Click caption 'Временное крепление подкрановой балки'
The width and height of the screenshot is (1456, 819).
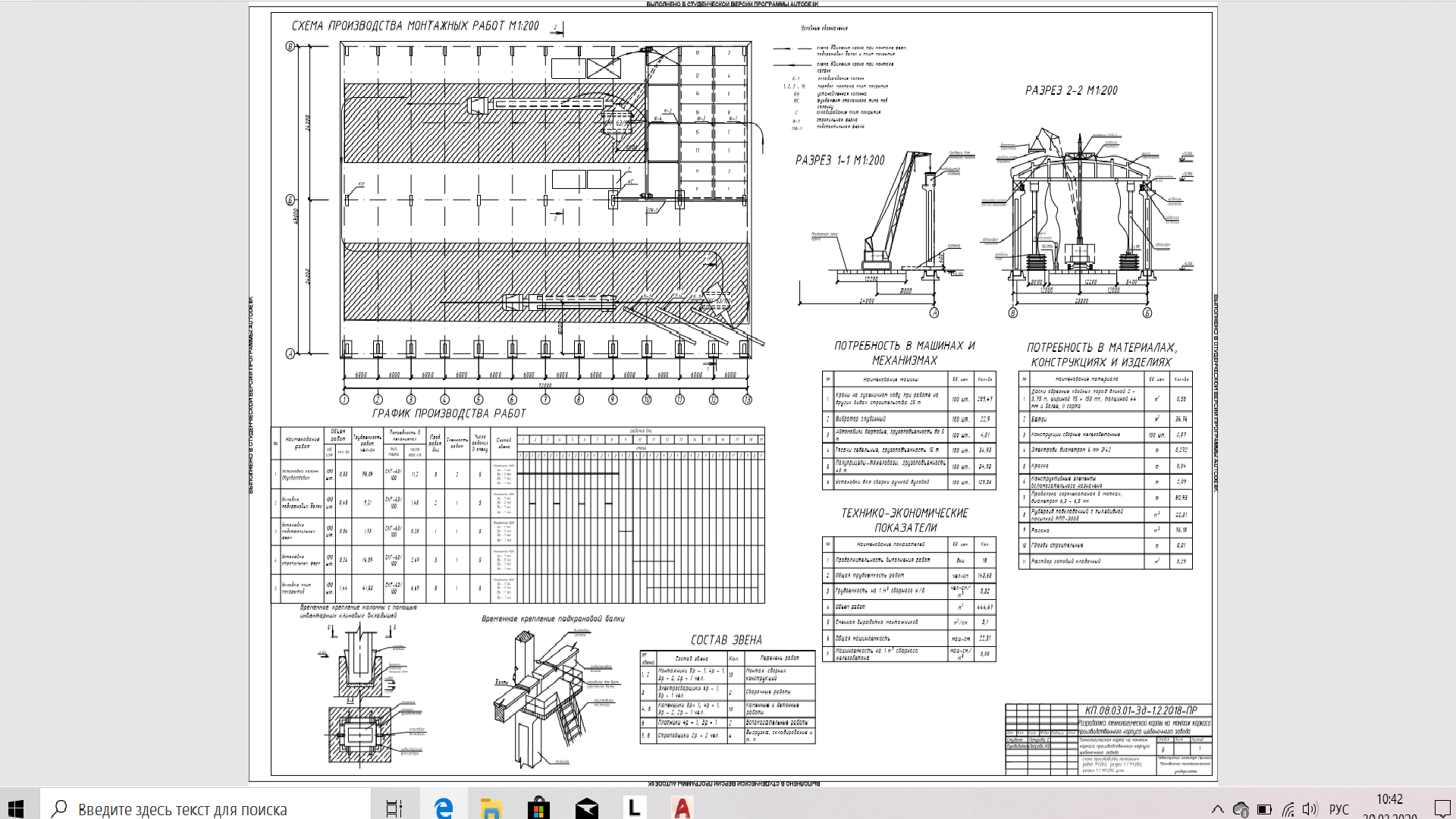[553, 619]
